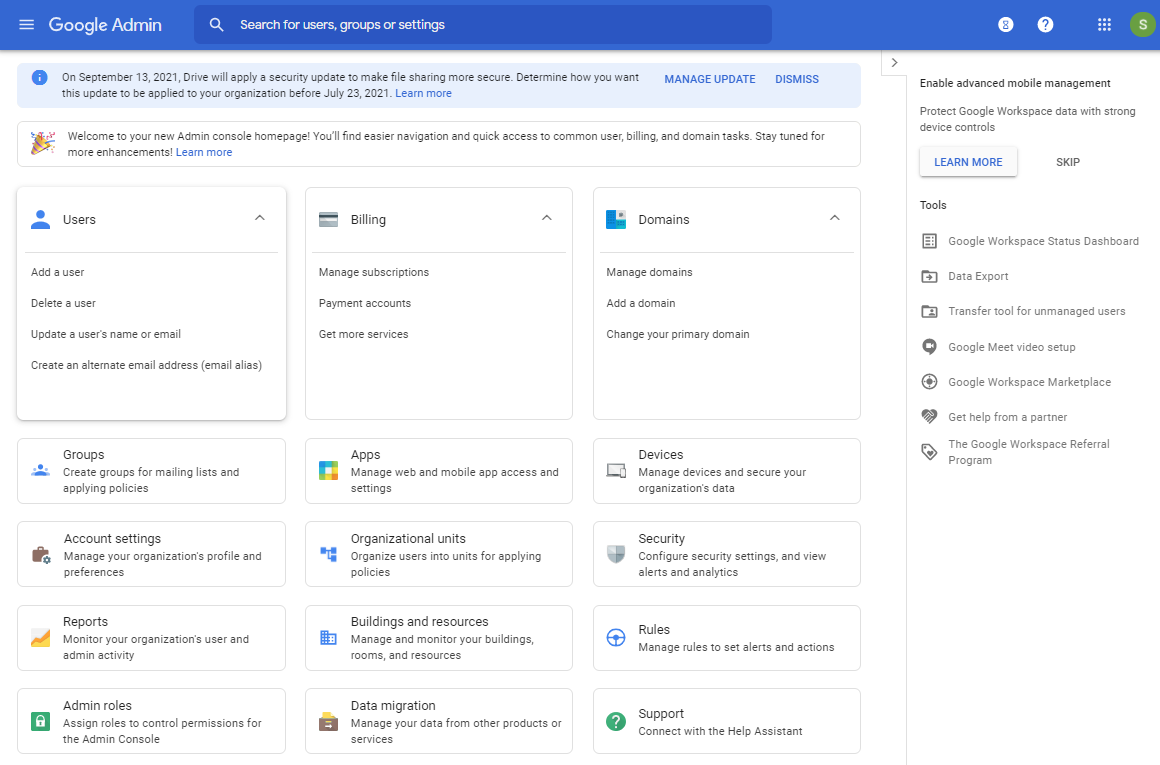The width and height of the screenshot is (1160, 765).
Task: Click the Buildings and resources icon
Action: (x=328, y=638)
